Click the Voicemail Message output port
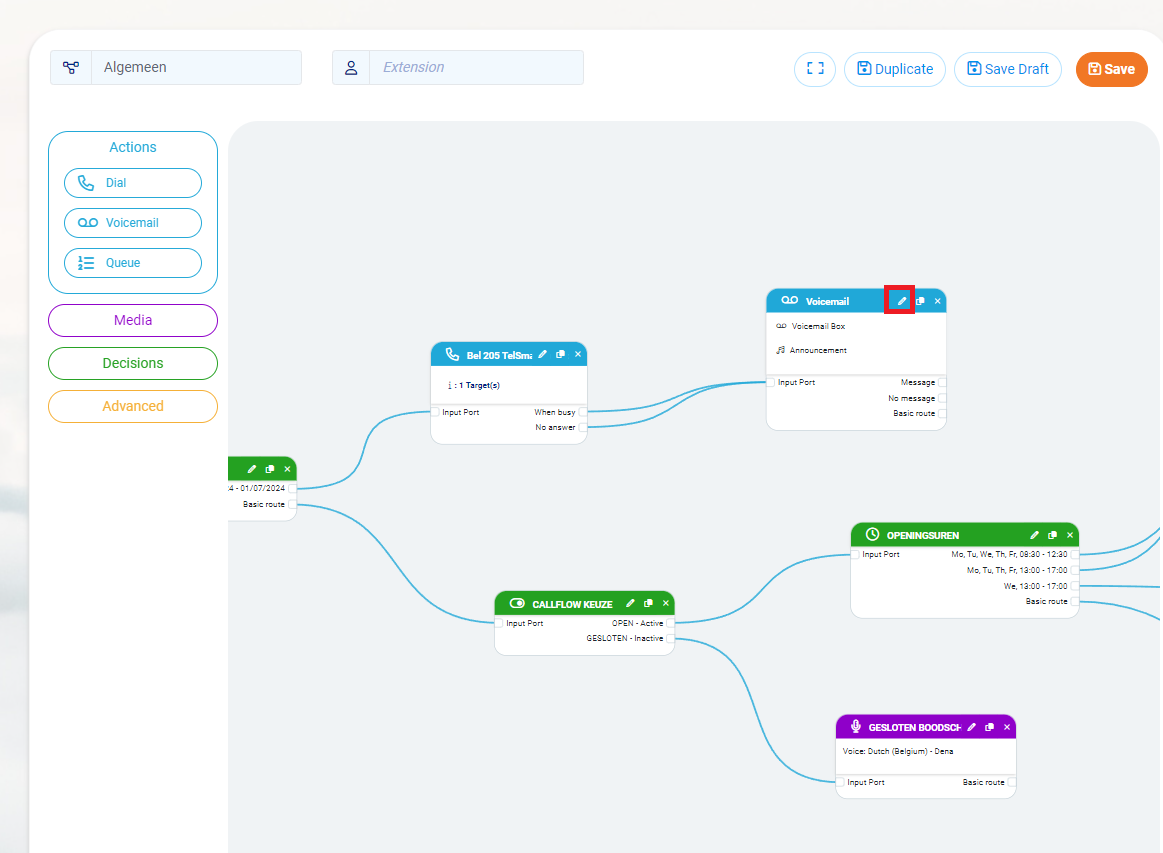 tap(942, 382)
